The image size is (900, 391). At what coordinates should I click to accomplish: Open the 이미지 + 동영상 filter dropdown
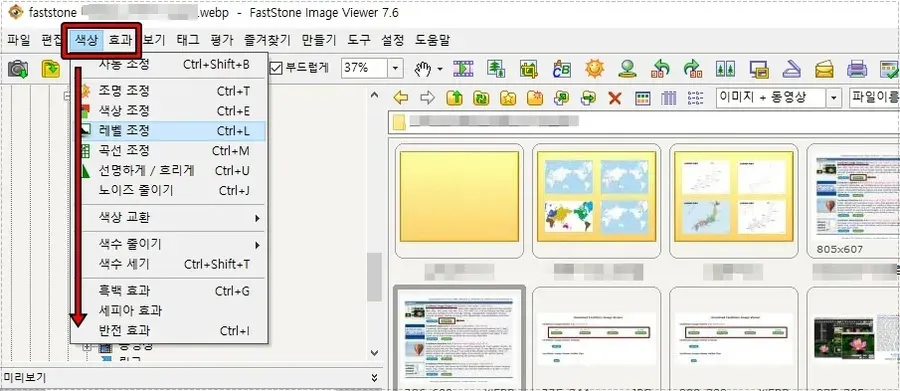pos(834,98)
